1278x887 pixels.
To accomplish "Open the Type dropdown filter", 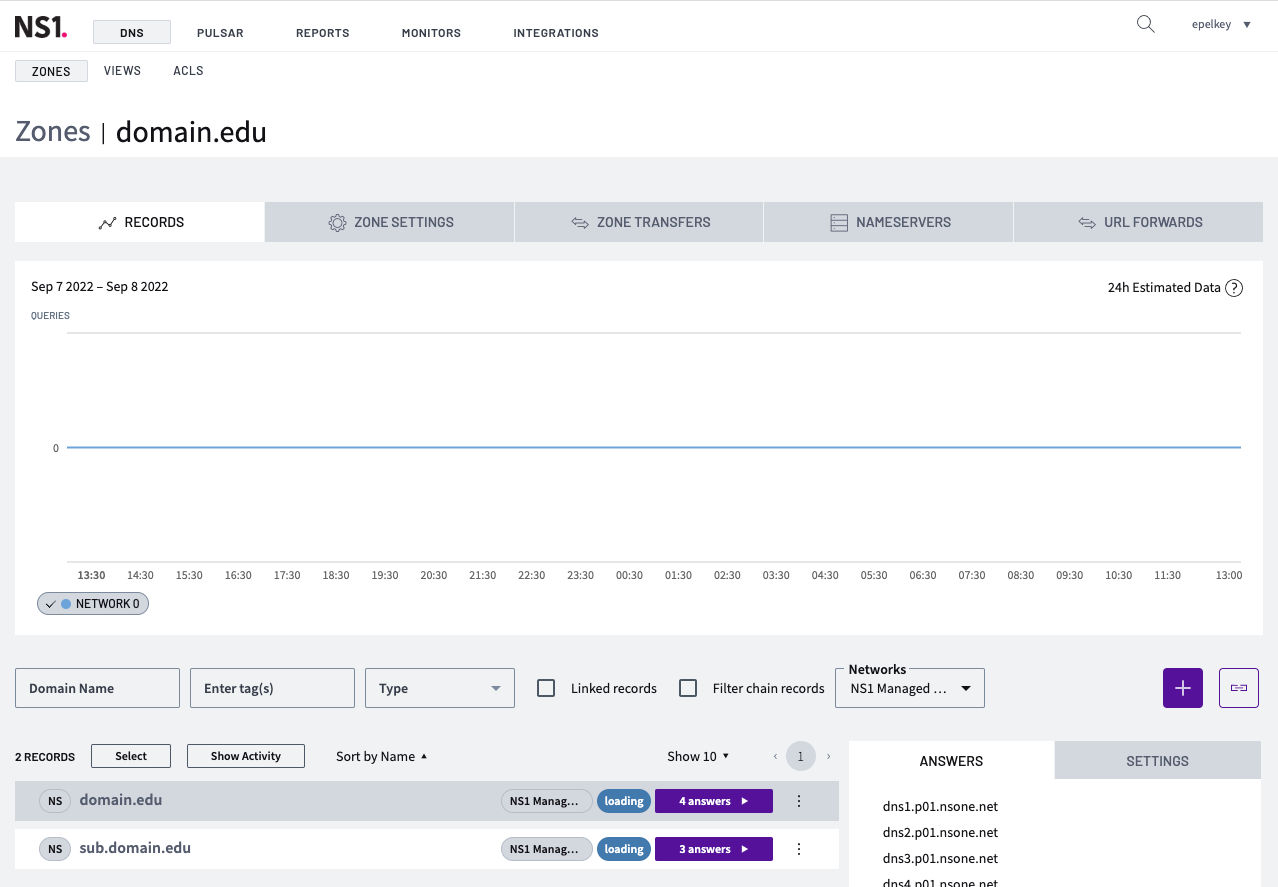I will coord(440,688).
